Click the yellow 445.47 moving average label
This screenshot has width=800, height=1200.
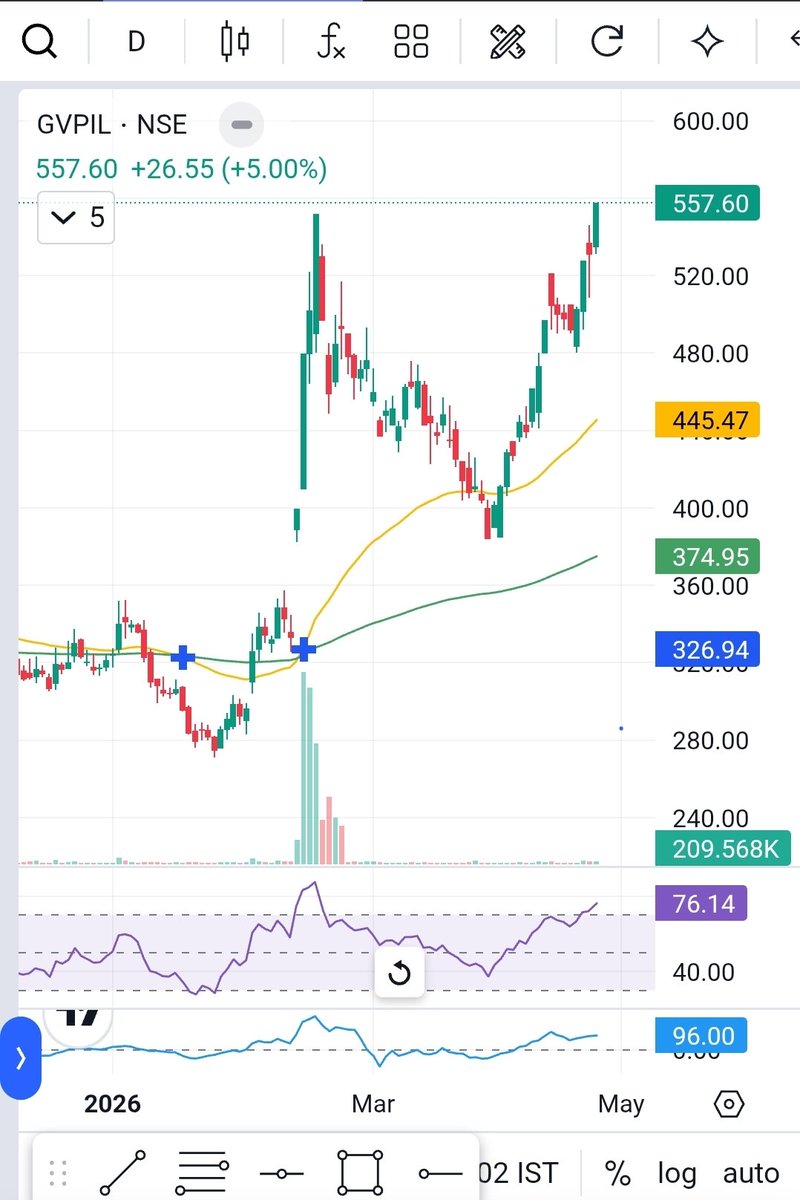coord(707,420)
